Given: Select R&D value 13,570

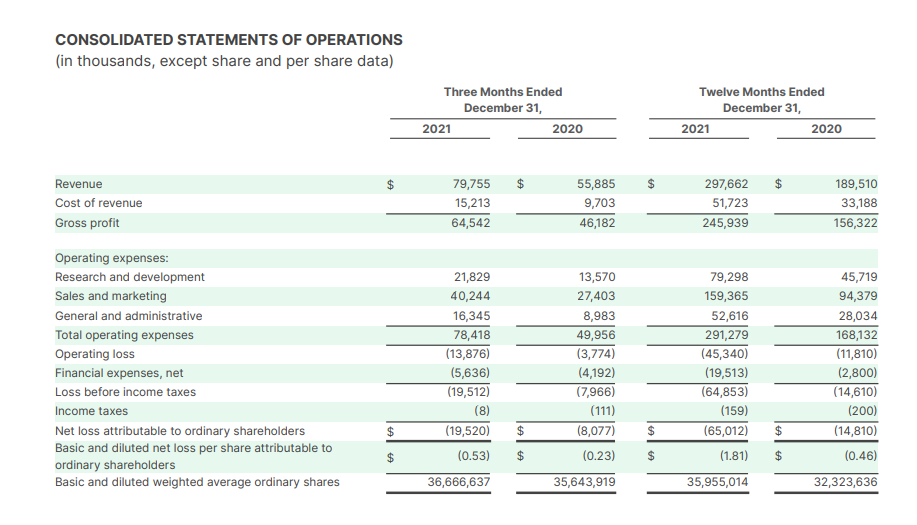Looking at the screenshot, I should coord(597,277).
